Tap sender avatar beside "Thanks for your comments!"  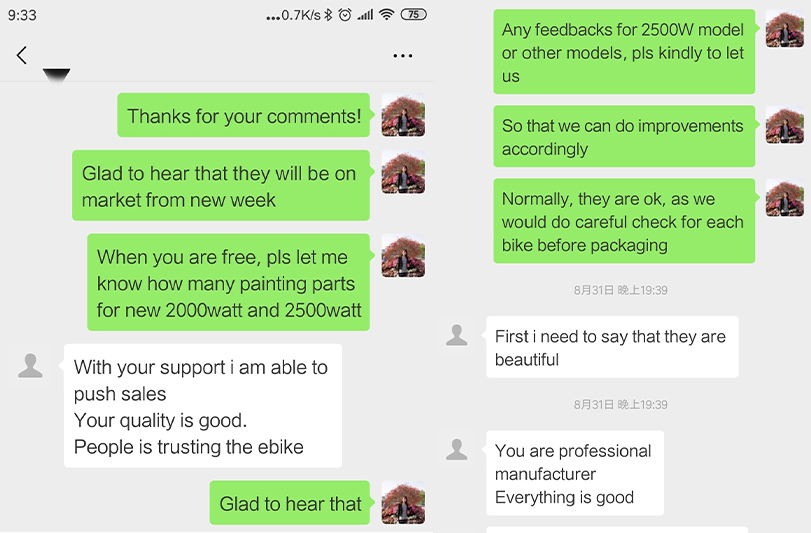pyautogui.click(x=403, y=115)
